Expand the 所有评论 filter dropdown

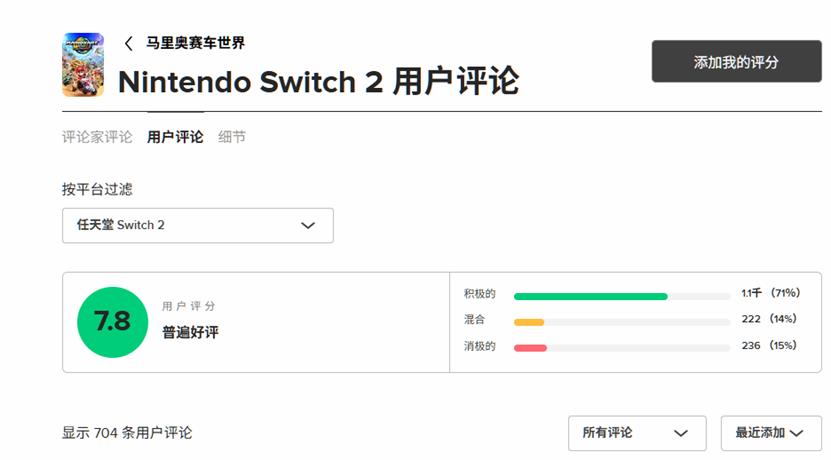coord(636,433)
